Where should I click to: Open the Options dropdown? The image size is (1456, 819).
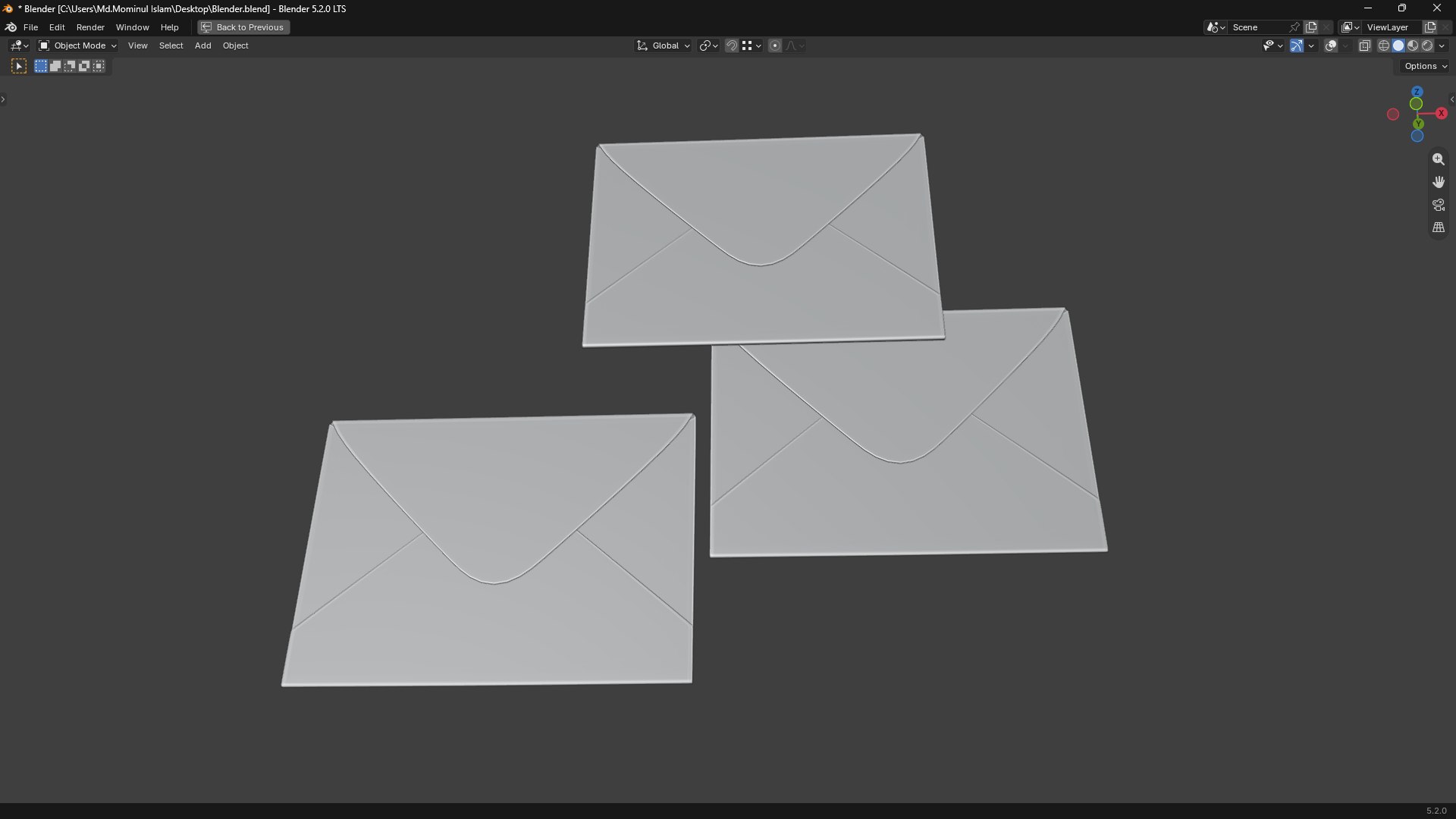[x=1426, y=67]
